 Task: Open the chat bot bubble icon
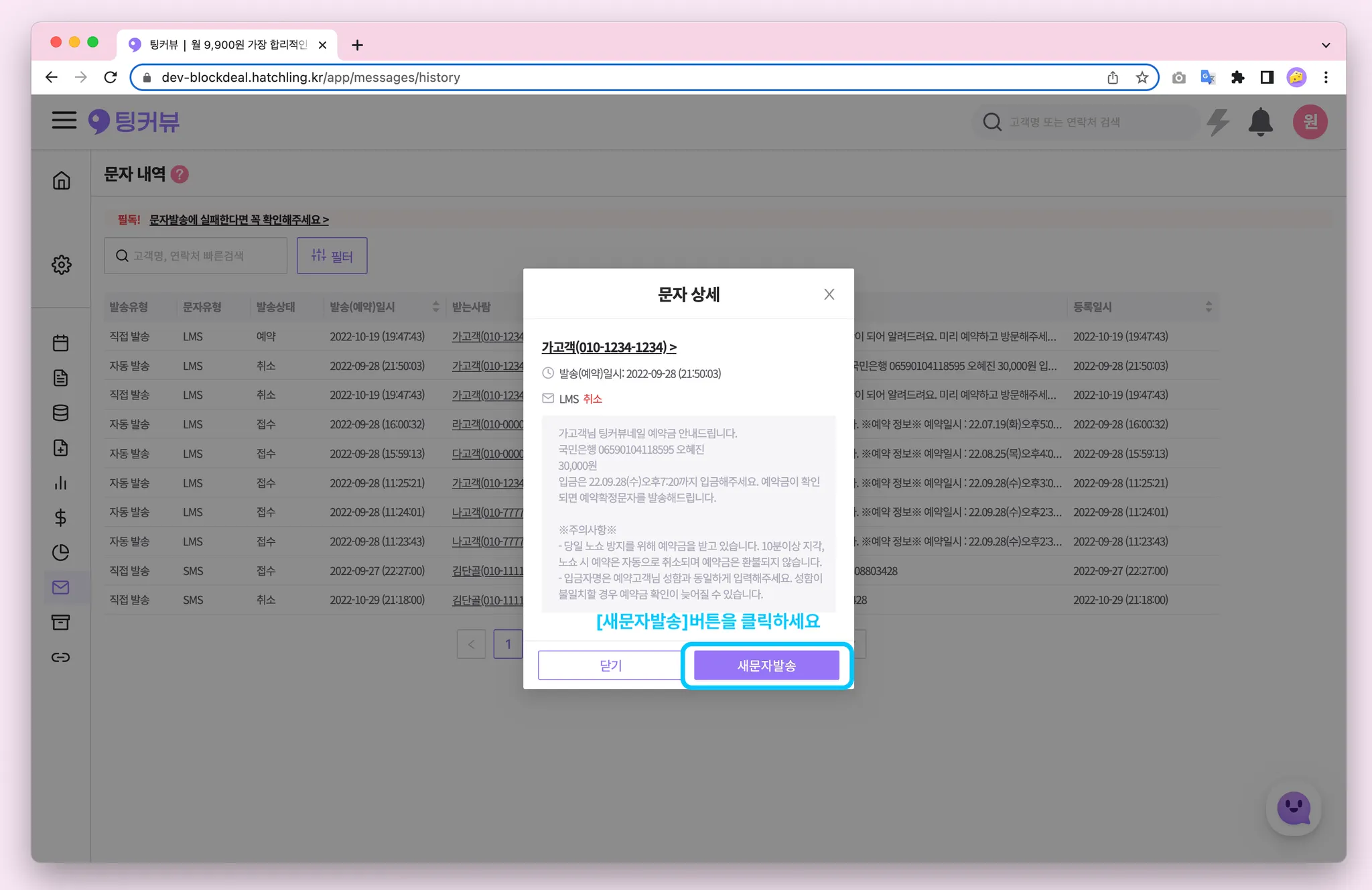point(1293,809)
